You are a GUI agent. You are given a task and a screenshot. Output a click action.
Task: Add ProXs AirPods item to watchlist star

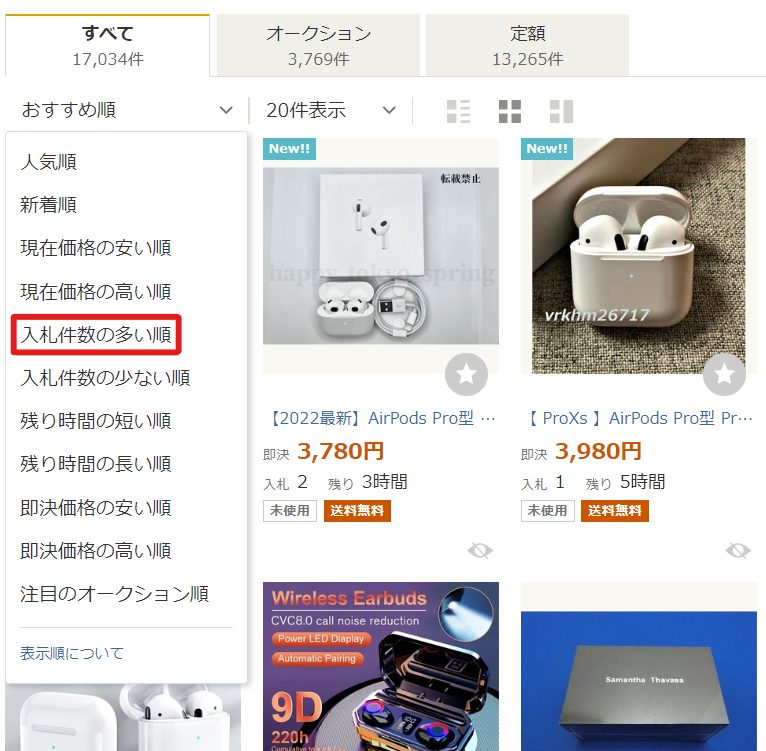(724, 374)
